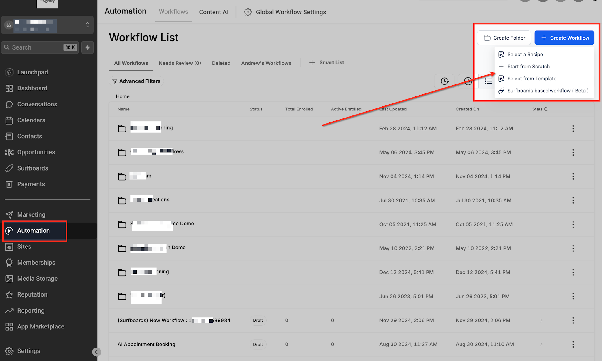This screenshot has height=361, width=602.
Task: Click the lightning bolt quick-actions icon
Action: (x=88, y=48)
